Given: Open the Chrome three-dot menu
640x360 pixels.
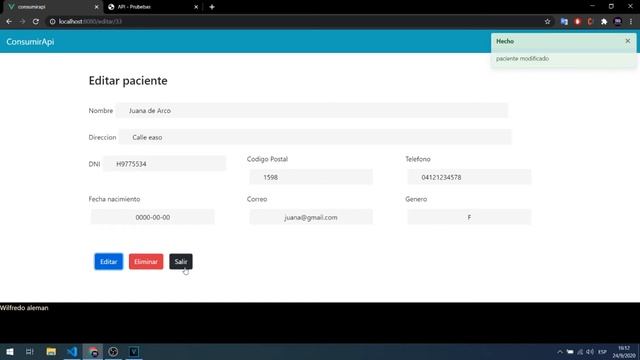Looking at the screenshot, I should [631, 21].
